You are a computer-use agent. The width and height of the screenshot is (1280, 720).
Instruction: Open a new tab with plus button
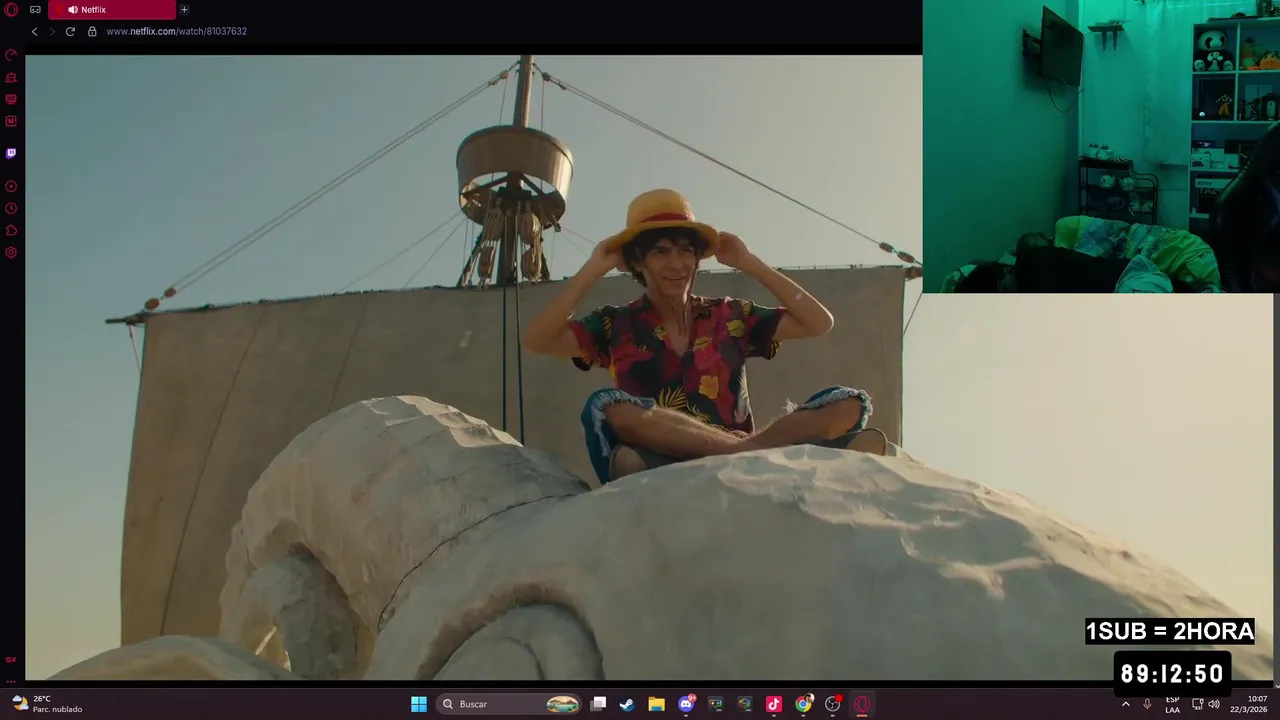(x=184, y=10)
